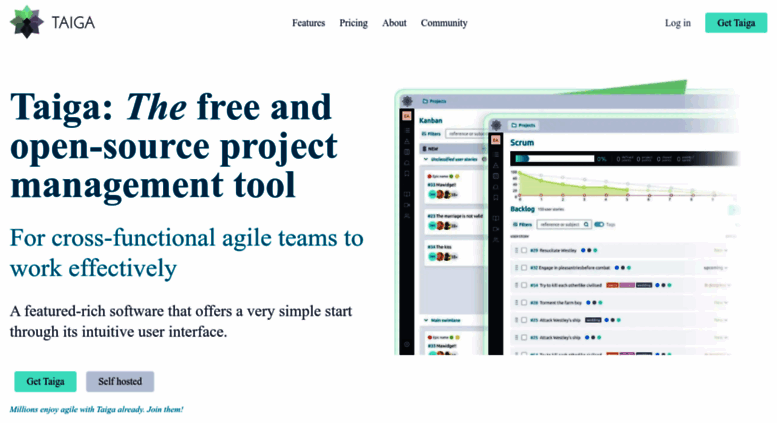Viewport: 777px width, 423px height.
Task: Click the Kanban heading in the back window
Action: pyautogui.click(x=430, y=120)
